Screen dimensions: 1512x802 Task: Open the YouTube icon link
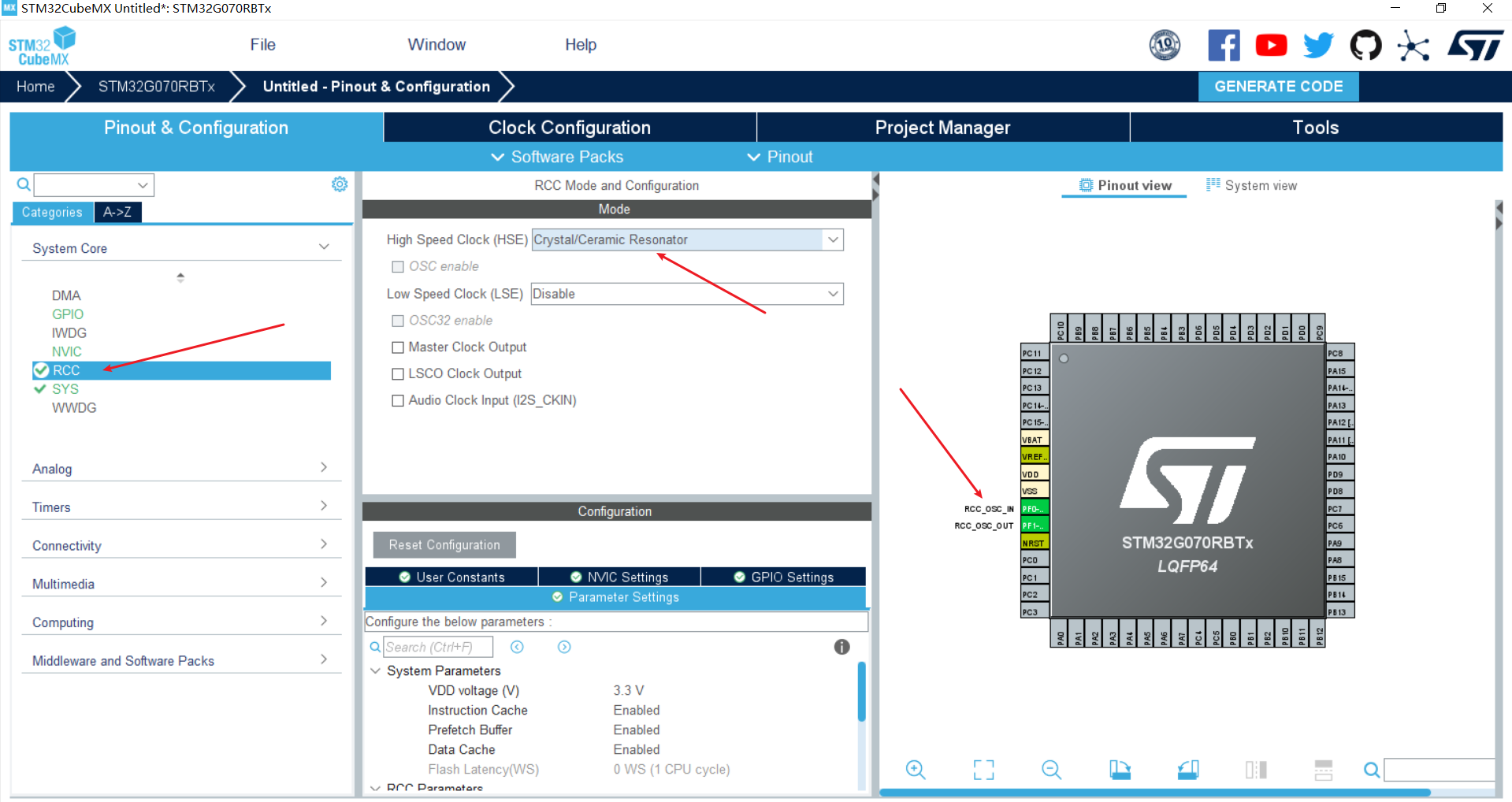click(x=1271, y=46)
